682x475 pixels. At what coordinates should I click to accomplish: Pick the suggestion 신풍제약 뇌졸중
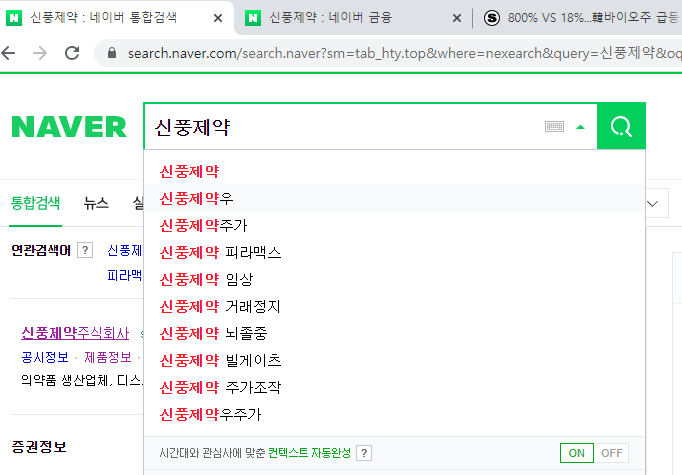point(394,334)
